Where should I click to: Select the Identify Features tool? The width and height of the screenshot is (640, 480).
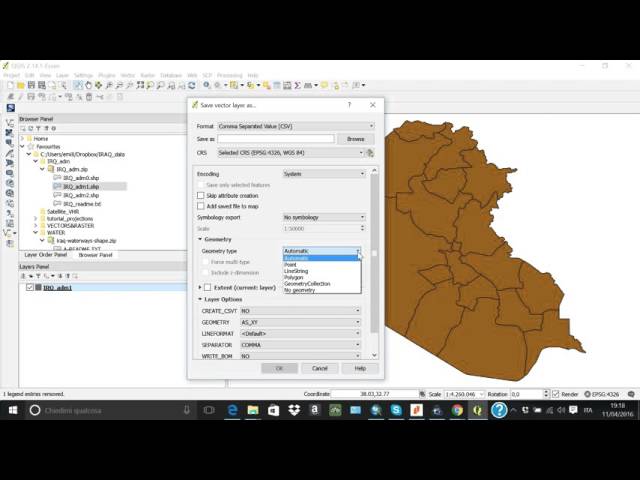click(207, 85)
